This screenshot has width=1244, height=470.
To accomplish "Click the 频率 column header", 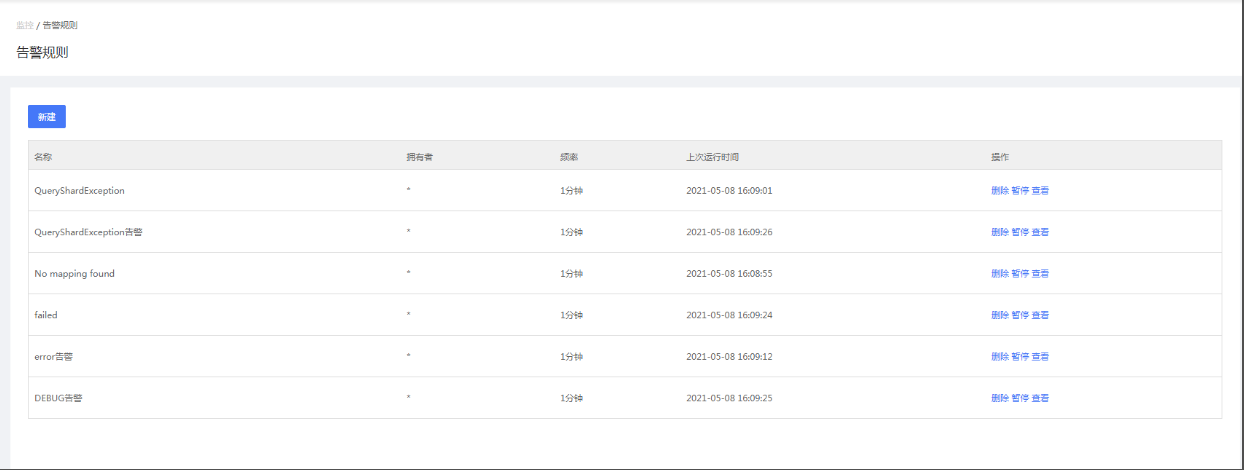I will (x=569, y=157).
